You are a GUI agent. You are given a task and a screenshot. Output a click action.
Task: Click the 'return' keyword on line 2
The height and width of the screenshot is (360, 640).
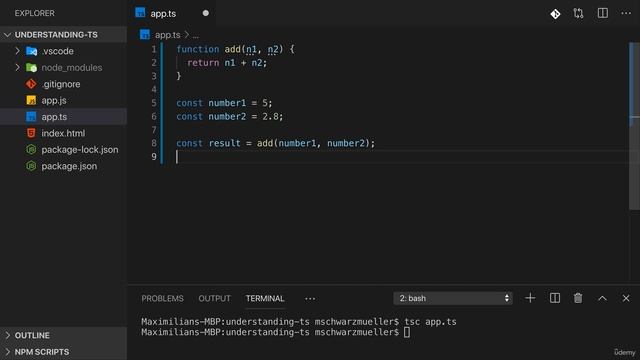tap(203, 62)
